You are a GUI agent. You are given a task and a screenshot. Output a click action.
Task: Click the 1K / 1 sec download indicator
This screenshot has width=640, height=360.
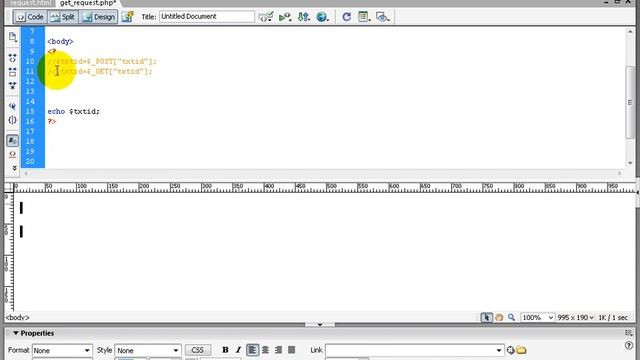613,317
